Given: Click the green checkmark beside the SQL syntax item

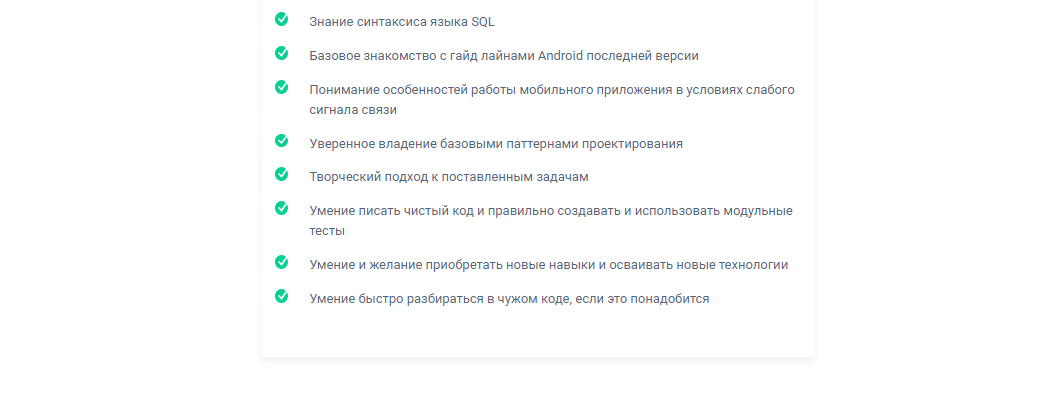Looking at the screenshot, I should tap(282, 19).
